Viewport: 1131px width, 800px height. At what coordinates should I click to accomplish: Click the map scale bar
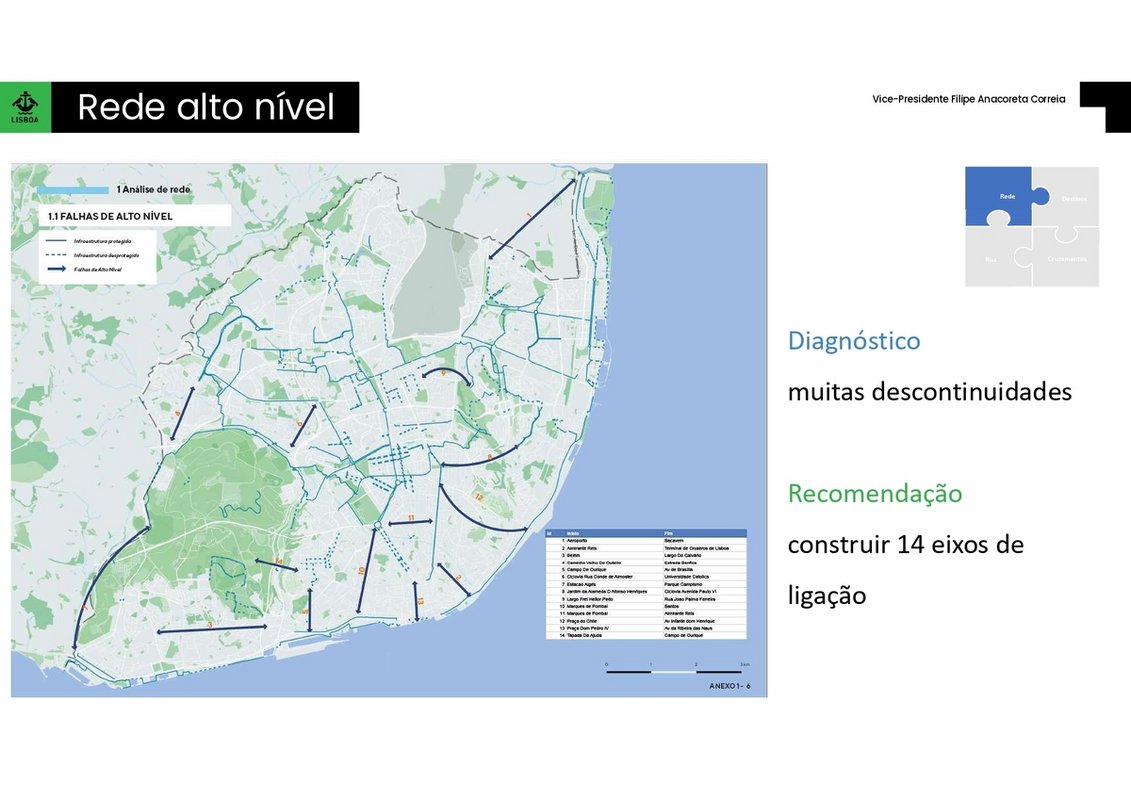(674, 671)
